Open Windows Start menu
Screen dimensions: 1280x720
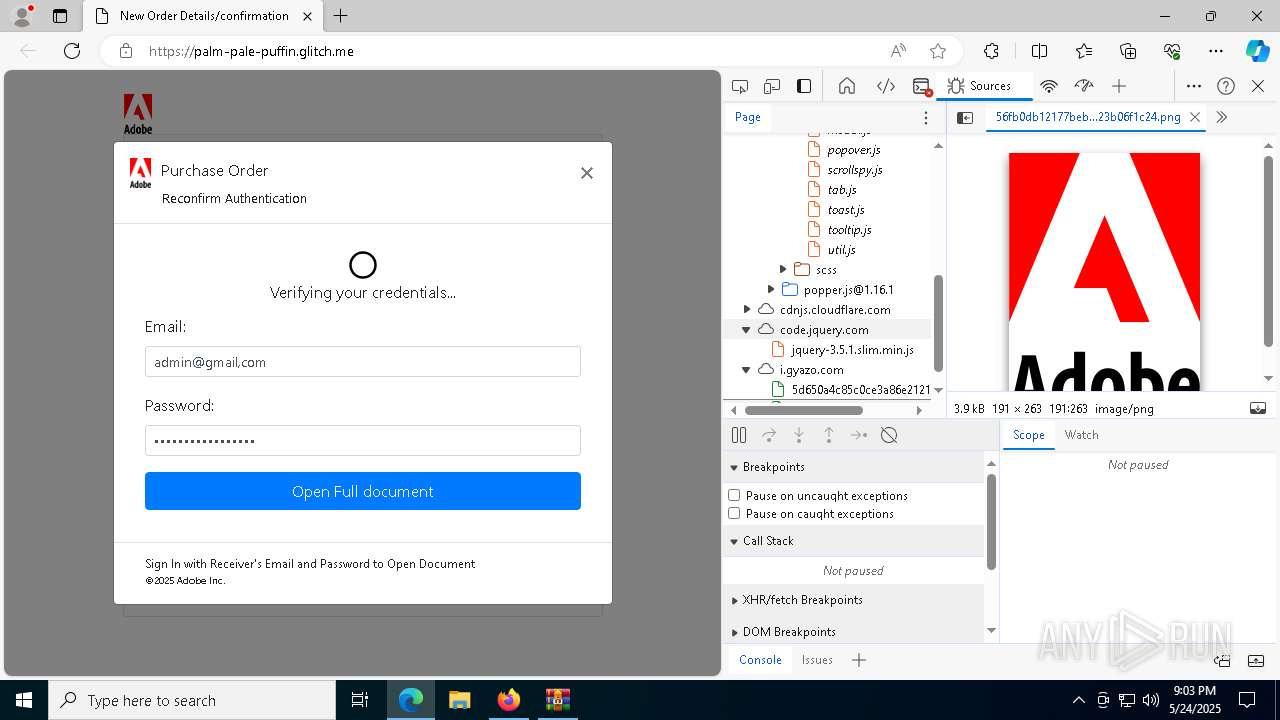pos(24,700)
